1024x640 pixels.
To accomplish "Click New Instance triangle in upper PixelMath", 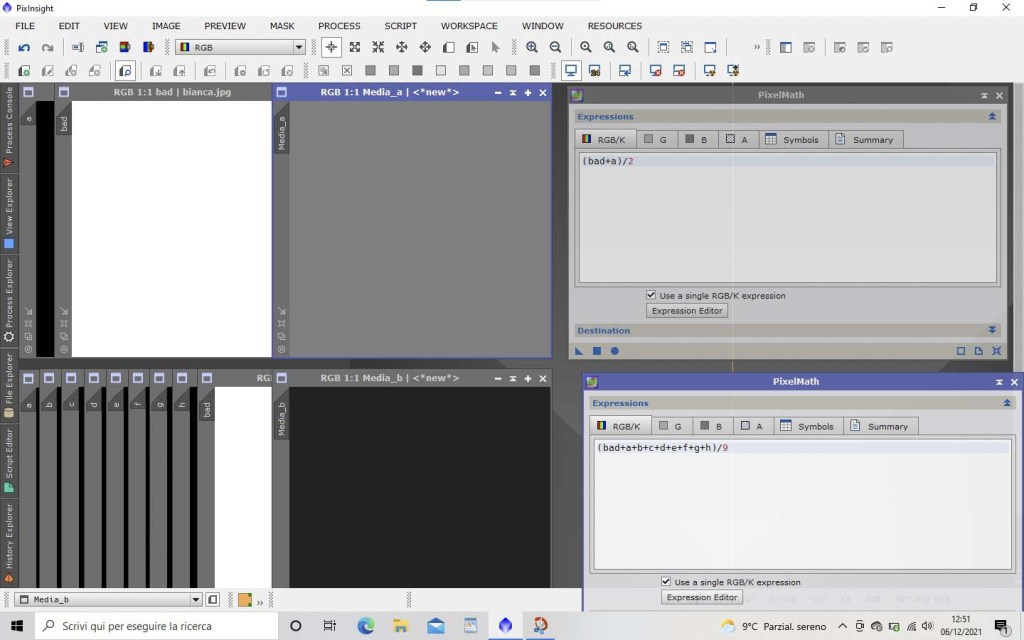I will tap(579, 351).
